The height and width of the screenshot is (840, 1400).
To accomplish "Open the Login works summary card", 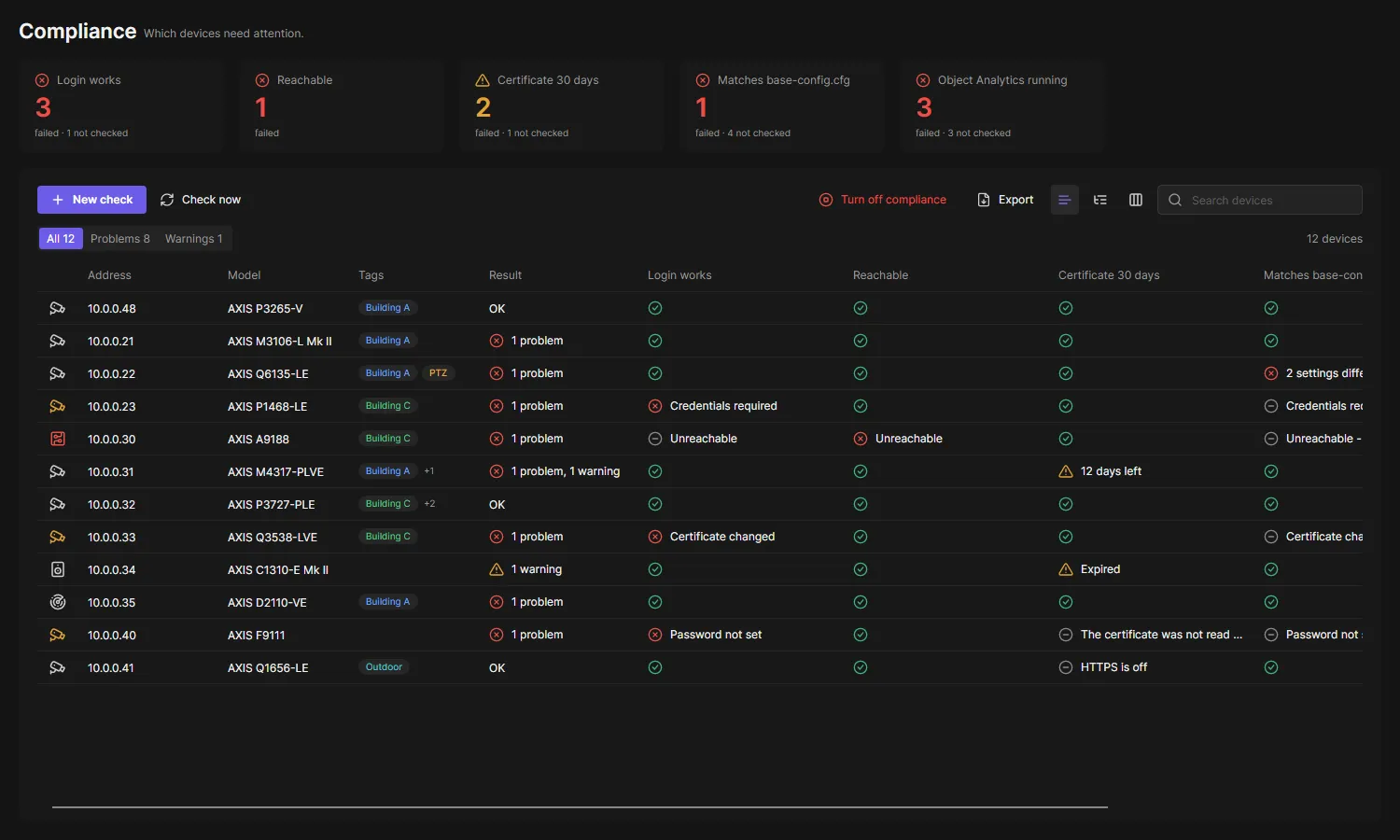I will pyautogui.click(x=121, y=105).
